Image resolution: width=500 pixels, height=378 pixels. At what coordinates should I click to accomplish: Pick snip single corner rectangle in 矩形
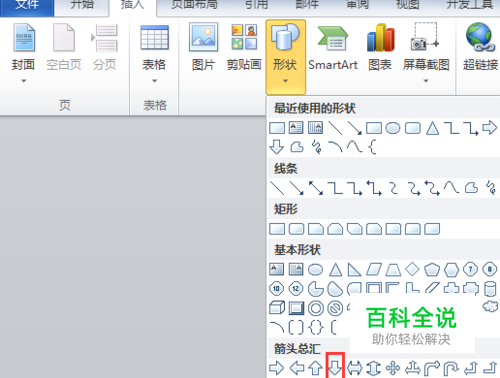point(316,229)
